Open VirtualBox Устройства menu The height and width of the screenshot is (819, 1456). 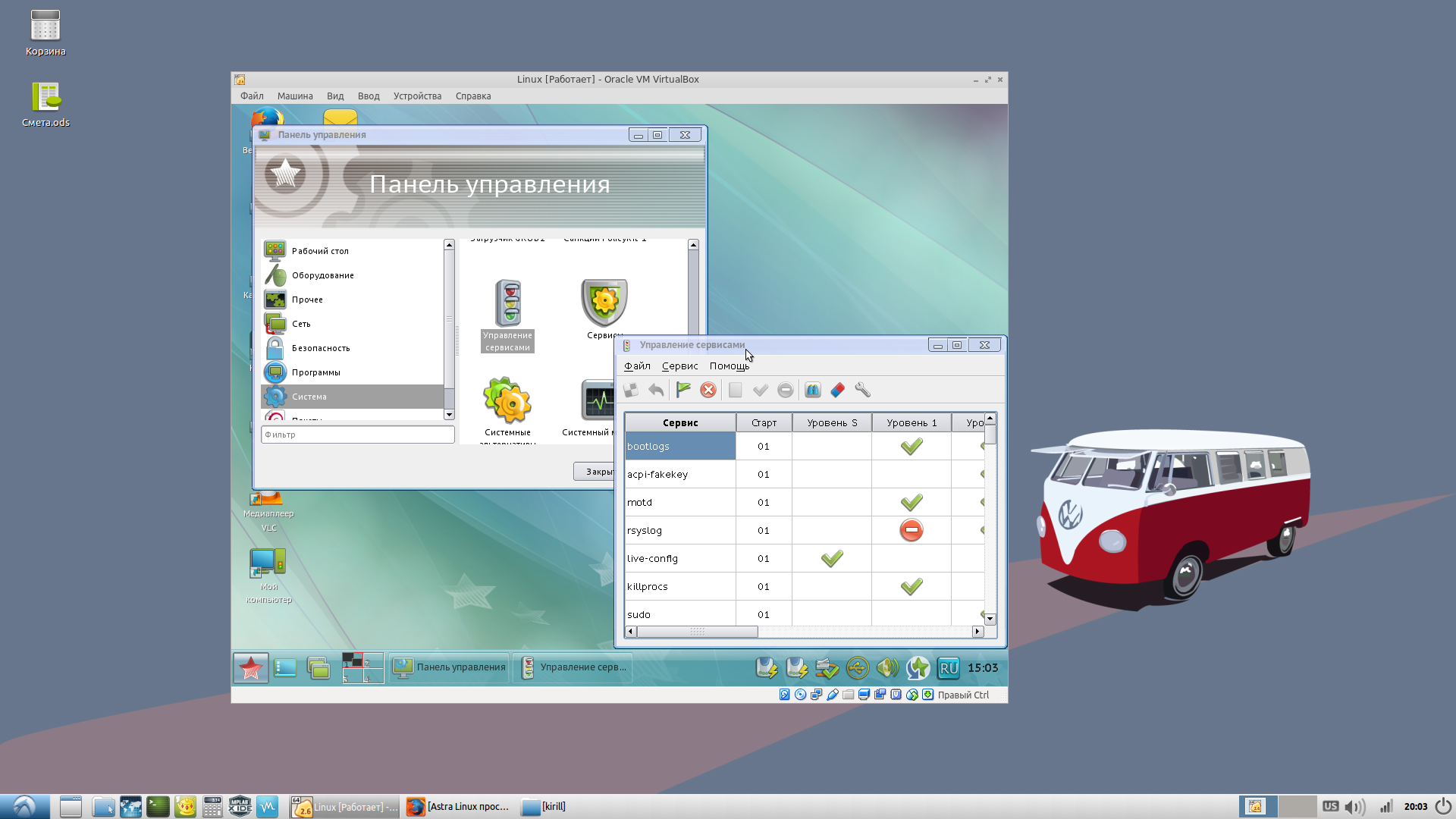click(x=417, y=96)
